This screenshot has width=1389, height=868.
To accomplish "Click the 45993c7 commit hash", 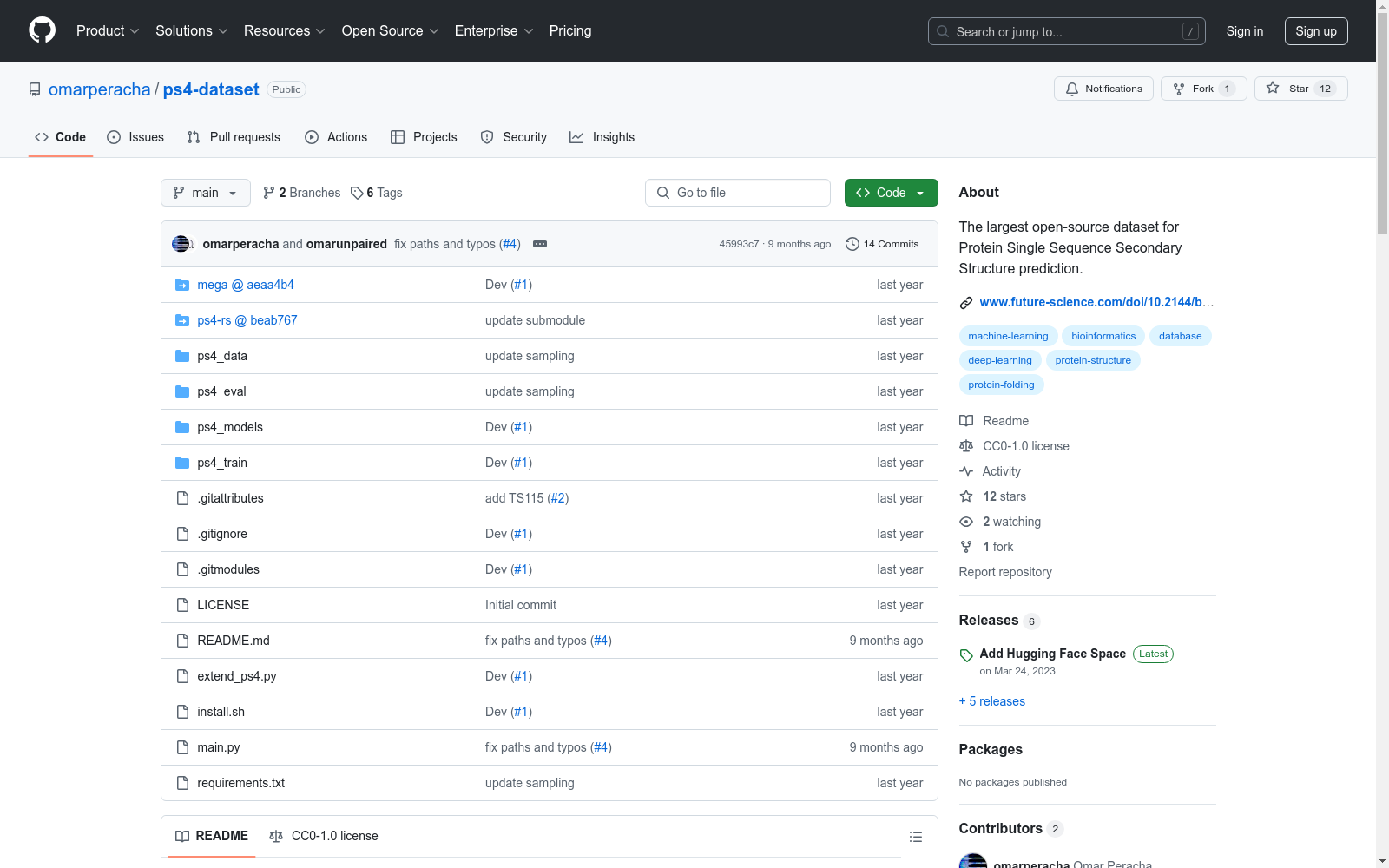I will coord(739,244).
